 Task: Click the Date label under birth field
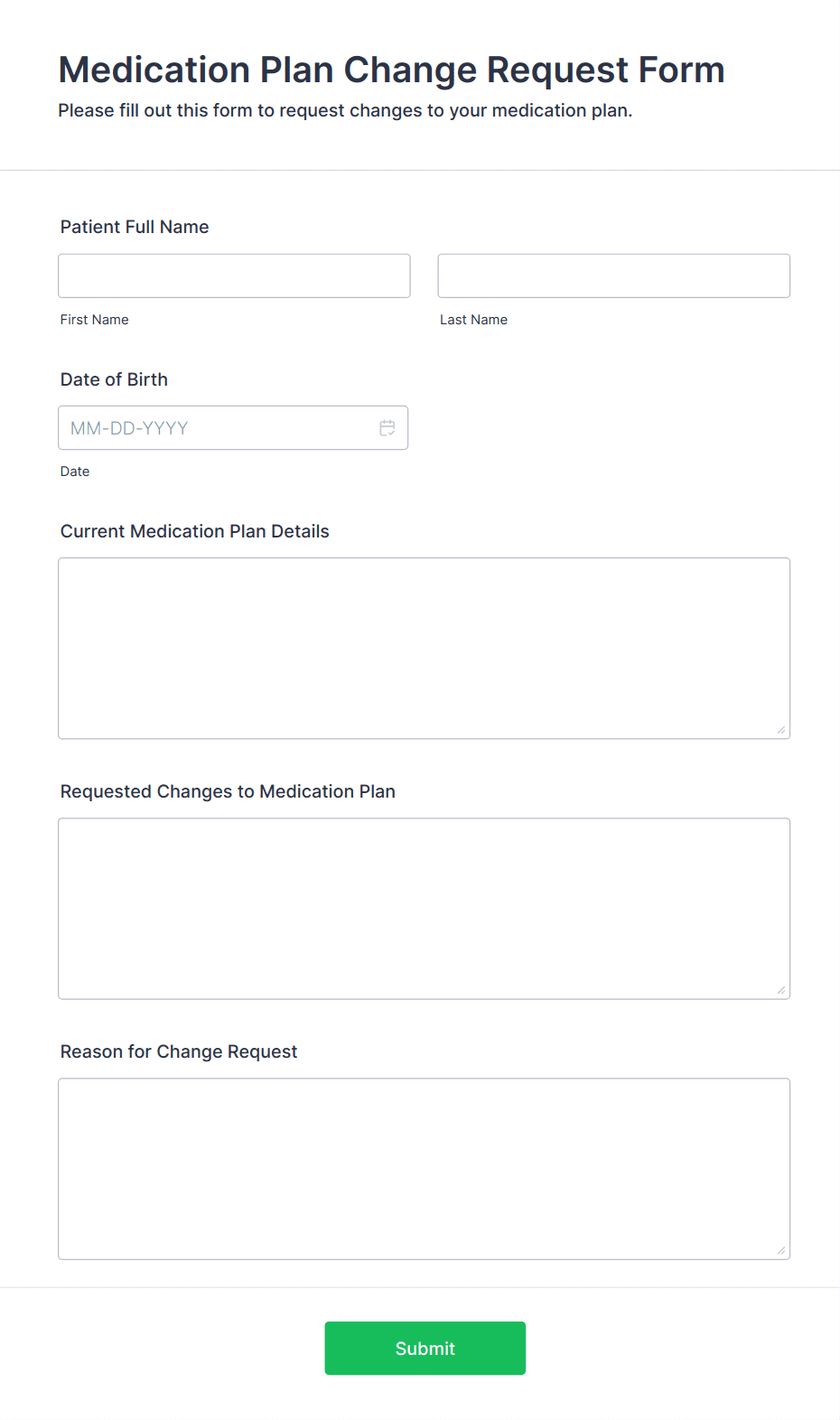(x=75, y=471)
